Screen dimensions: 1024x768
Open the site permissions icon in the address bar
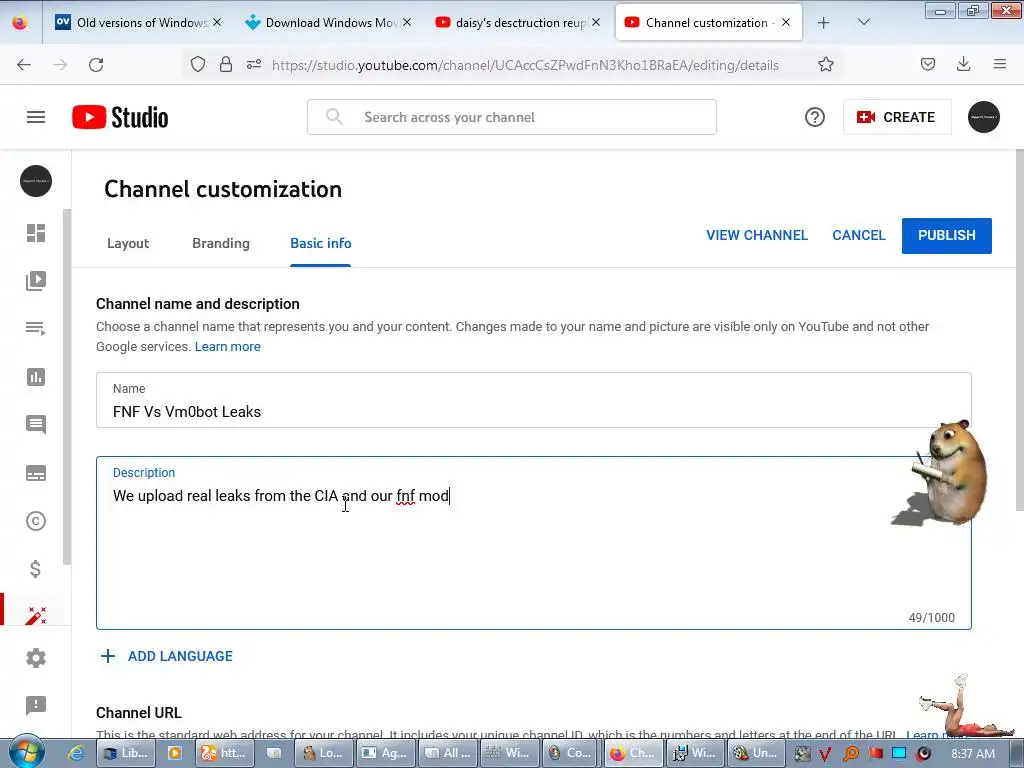[254, 65]
